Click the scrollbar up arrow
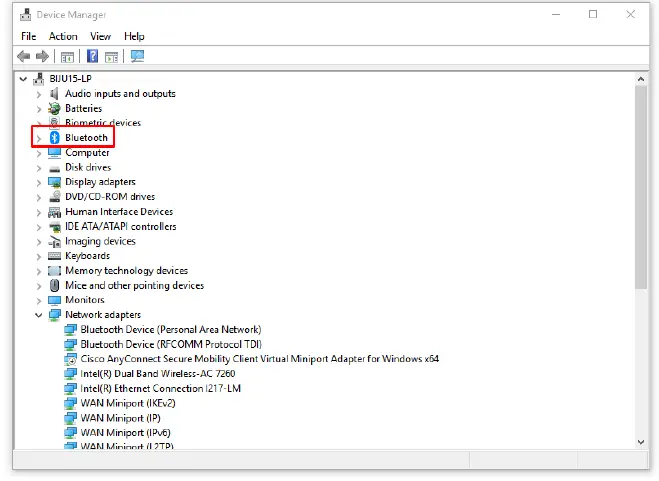659x481 pixels. [641, 79]
